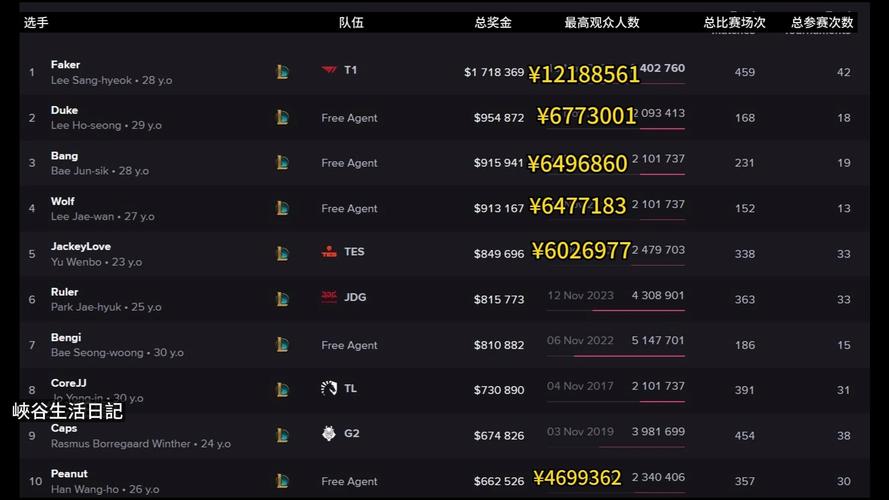Click League of Legends icon in Faker's row

click(282, 72)
